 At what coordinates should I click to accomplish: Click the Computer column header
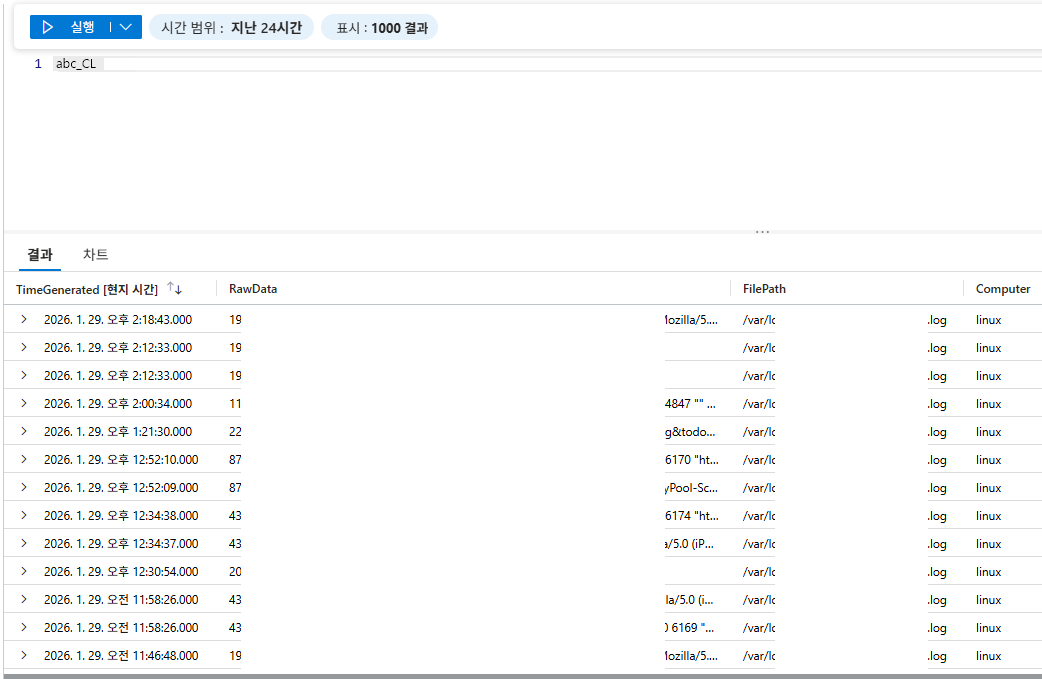(x=1003, y=289)
